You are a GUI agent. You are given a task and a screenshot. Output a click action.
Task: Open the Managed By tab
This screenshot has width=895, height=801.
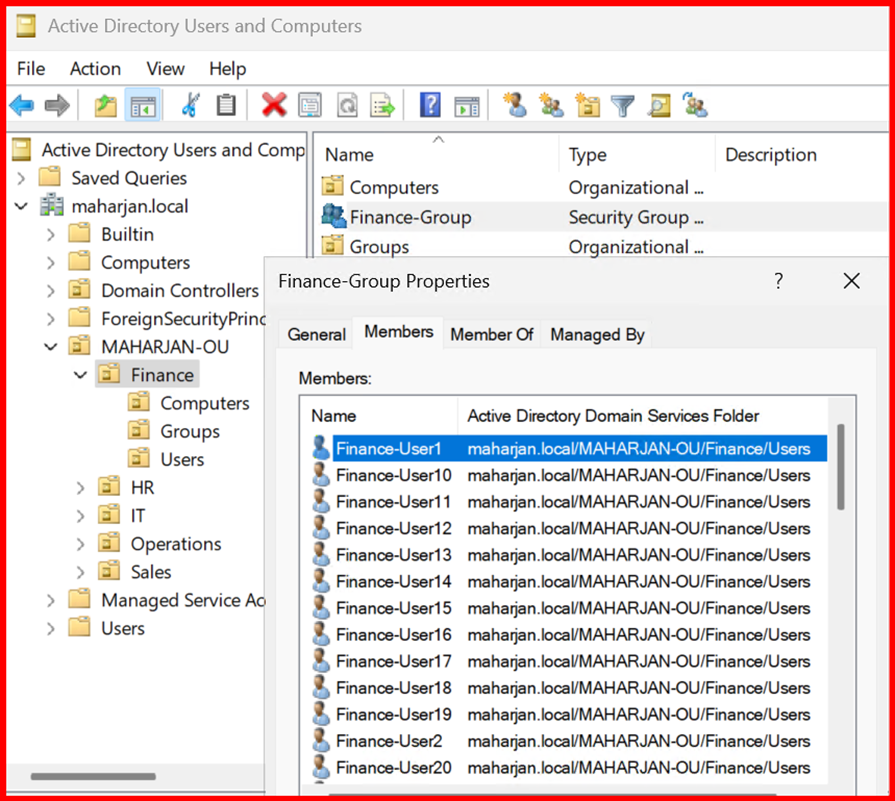(x=597, y=335)
